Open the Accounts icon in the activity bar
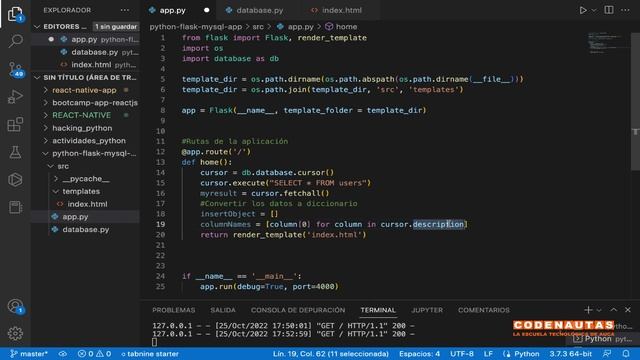Viewport: 640px width, 360px height. point(16,306)
